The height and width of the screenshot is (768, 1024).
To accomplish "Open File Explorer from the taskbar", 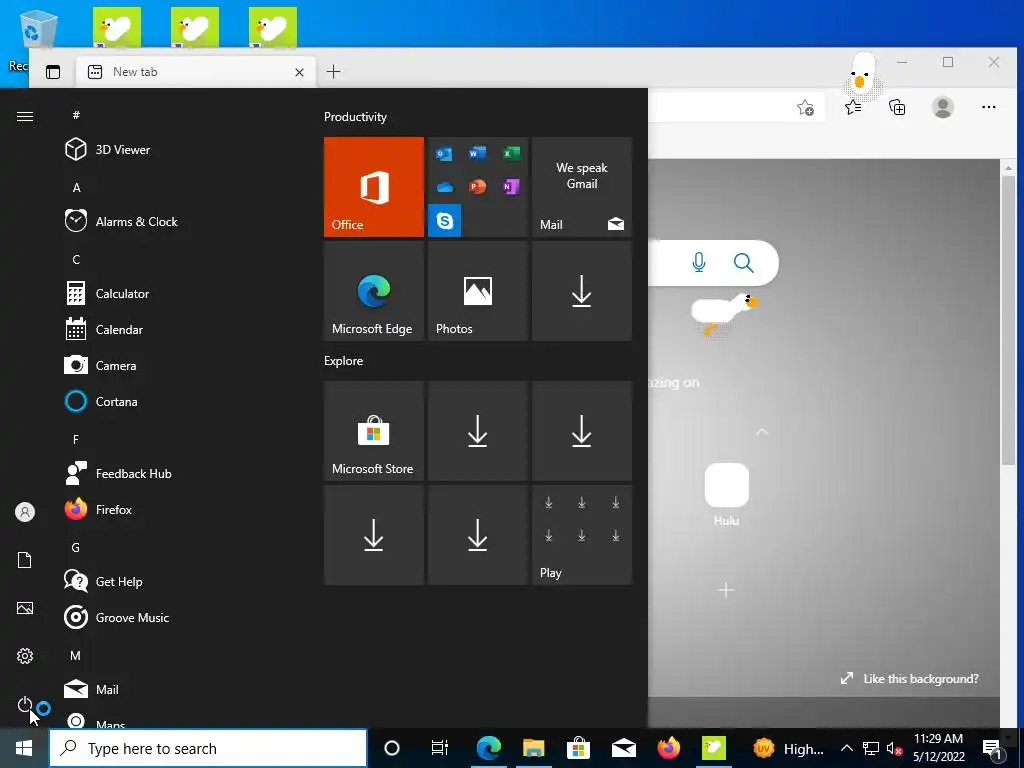I will [x=534, y=748].
